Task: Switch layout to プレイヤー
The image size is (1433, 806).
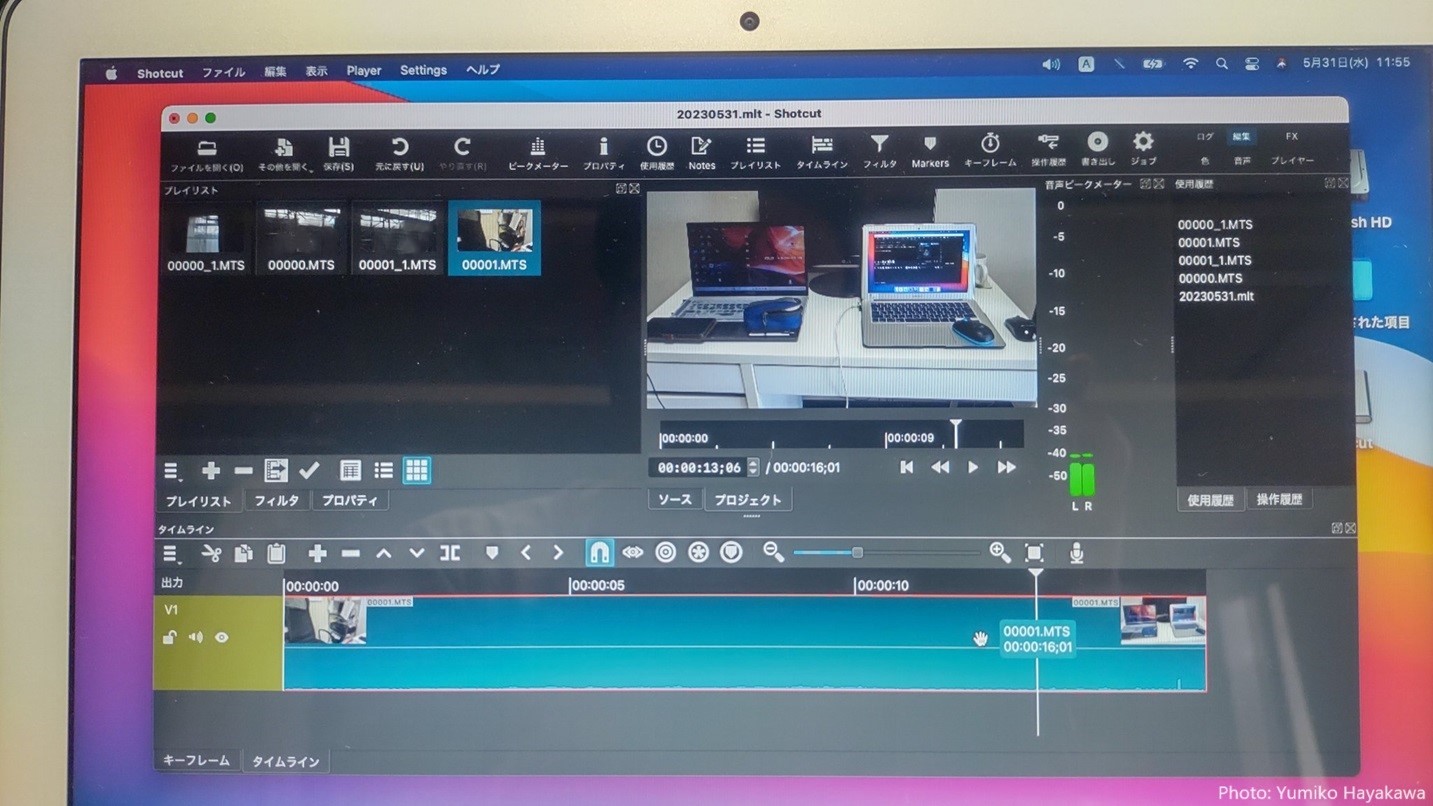Action: click(x=1293, y=160)
